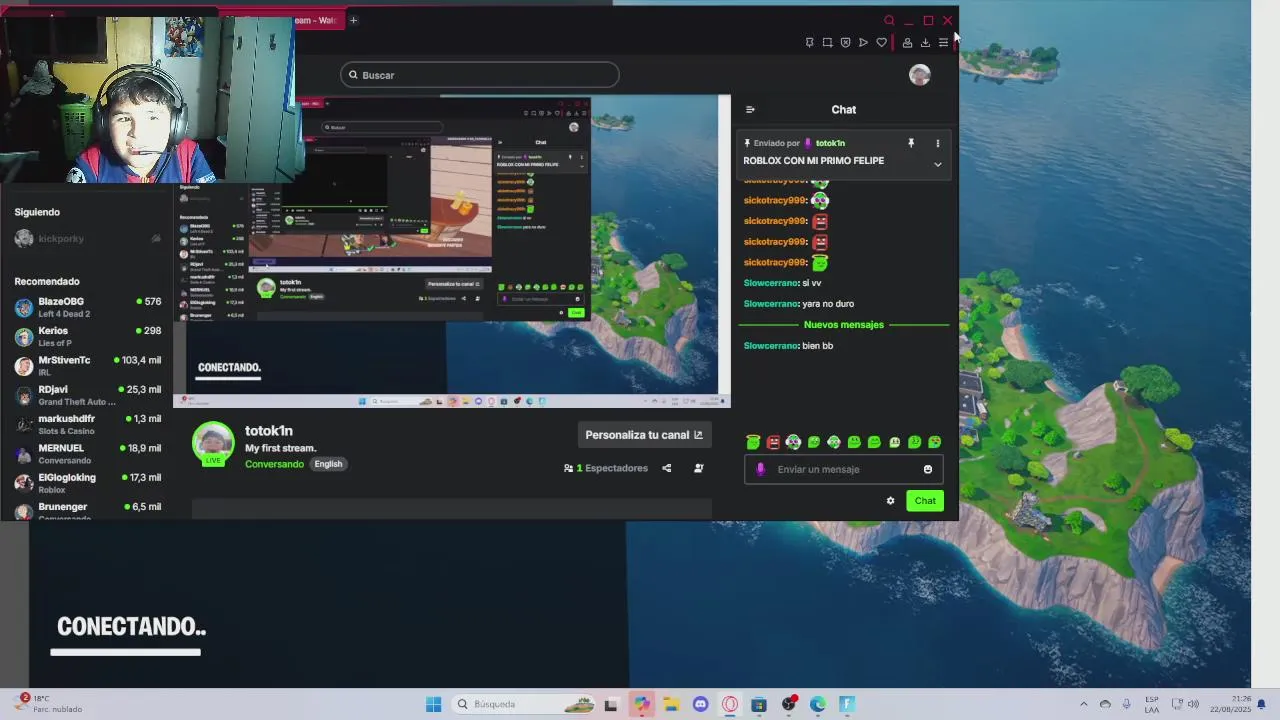Image resolution: width=1280 pixels, height=720 pixels.
Task: Open ElGlogloking Roblox channel
Action: [x=88, y=483]
